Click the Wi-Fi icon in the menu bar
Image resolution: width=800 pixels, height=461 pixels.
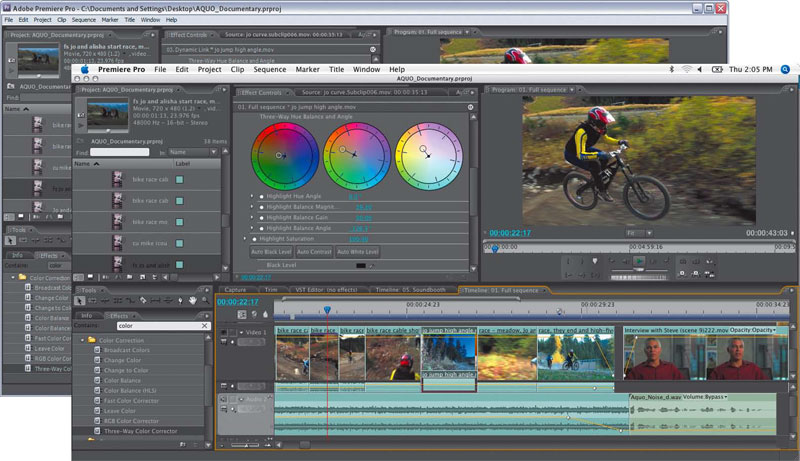pyautogui.click(x=687, y=69)
